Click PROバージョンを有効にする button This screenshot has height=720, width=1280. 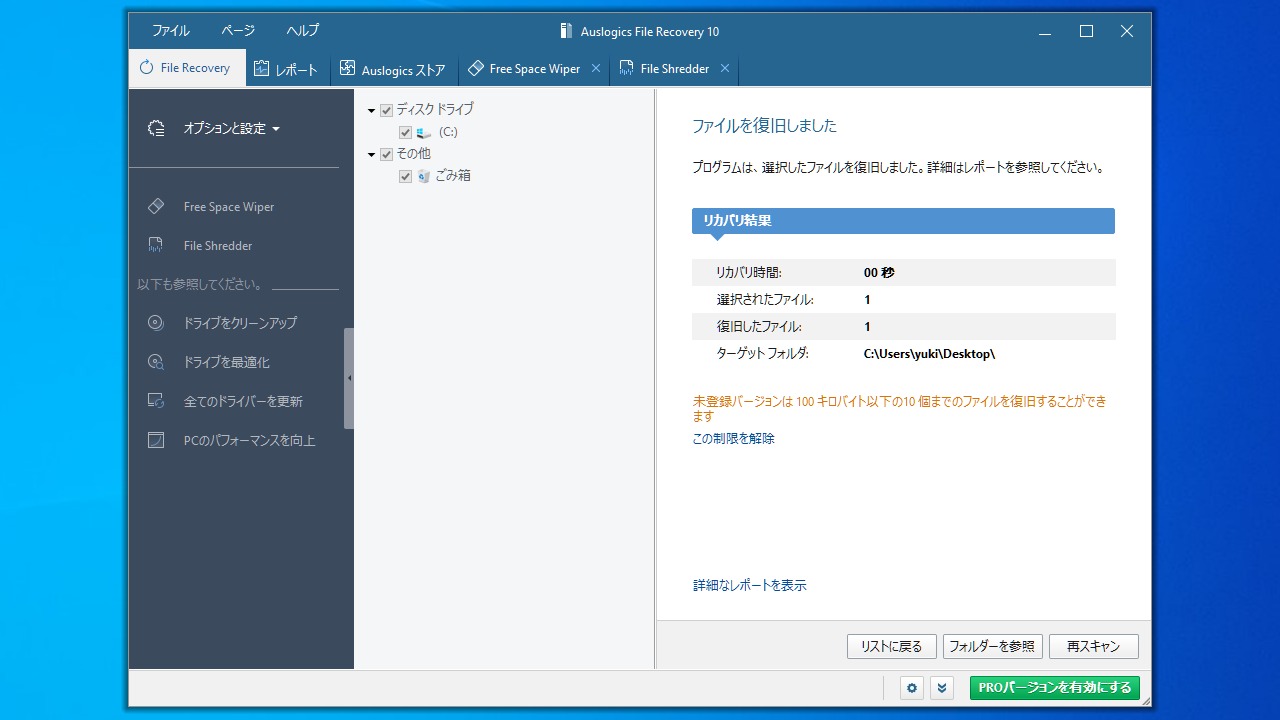tap(1055, 687)
